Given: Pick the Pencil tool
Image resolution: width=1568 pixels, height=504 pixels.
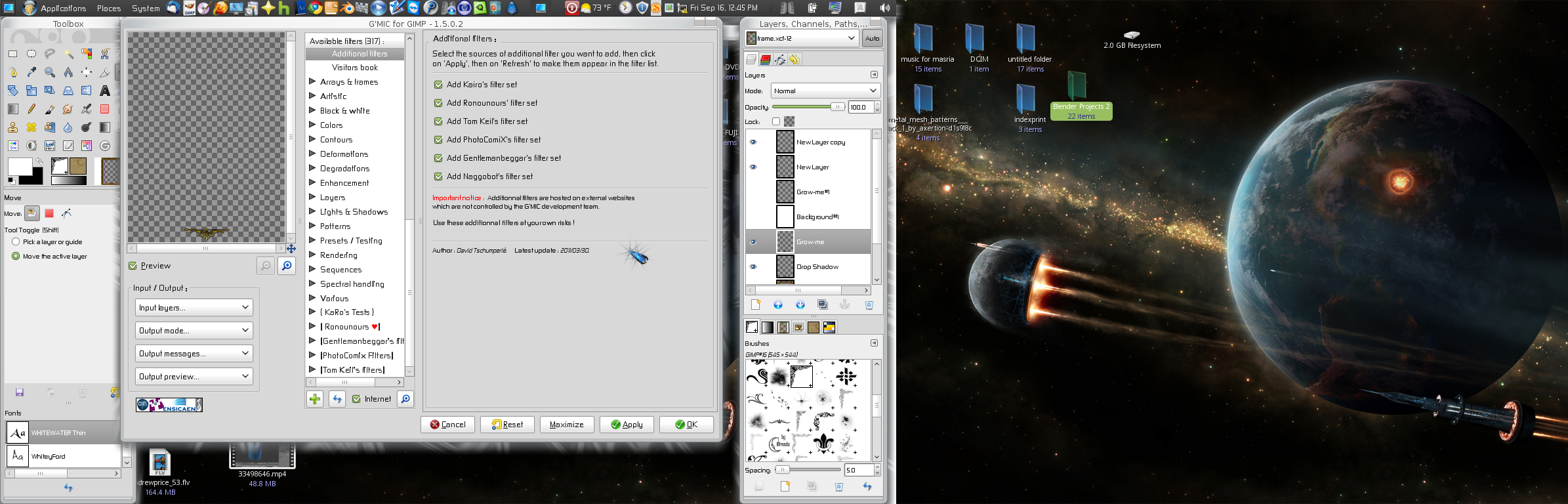Looking at the screenshot, I should (x=31, y=109).
